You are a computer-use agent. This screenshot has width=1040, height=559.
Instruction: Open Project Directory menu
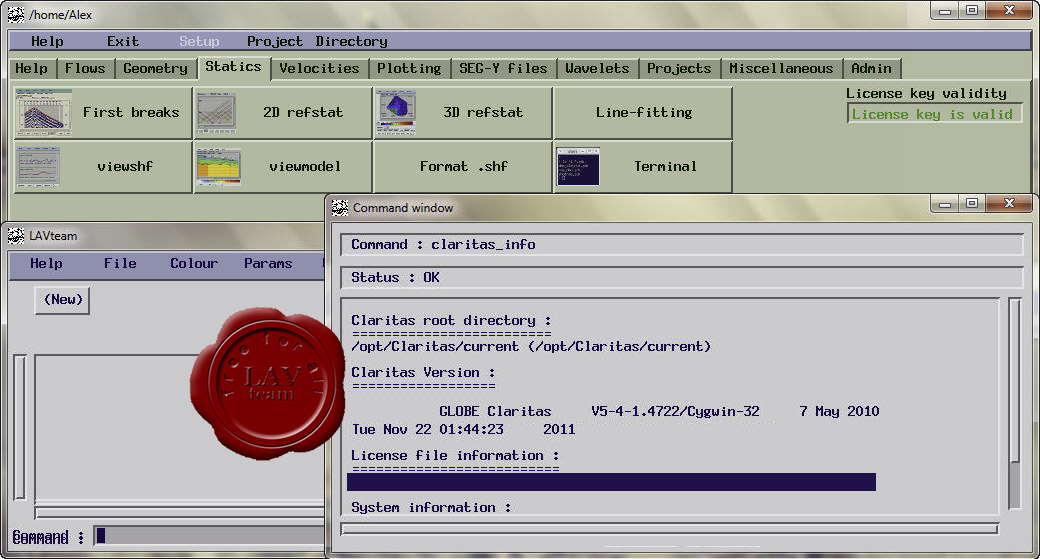[317, 41]
